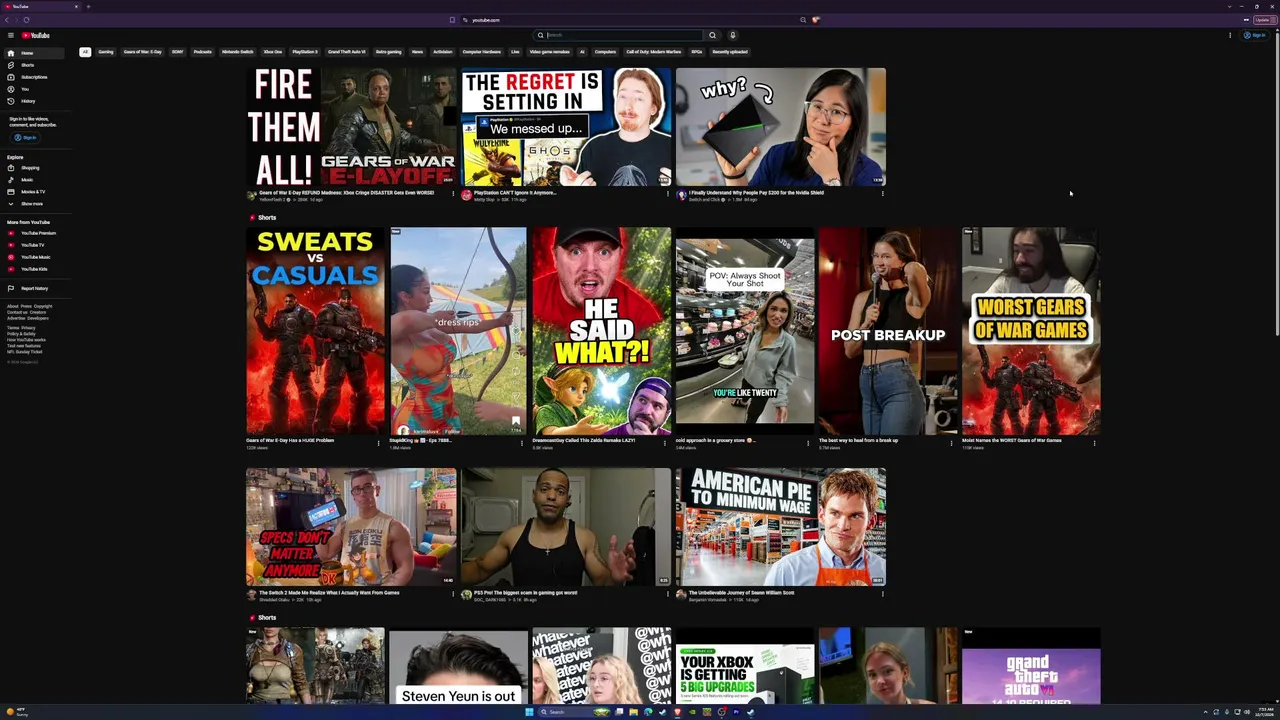Start voice search with microphone icon
Screen dimensions: 1280x720
(x=732, y=35)
